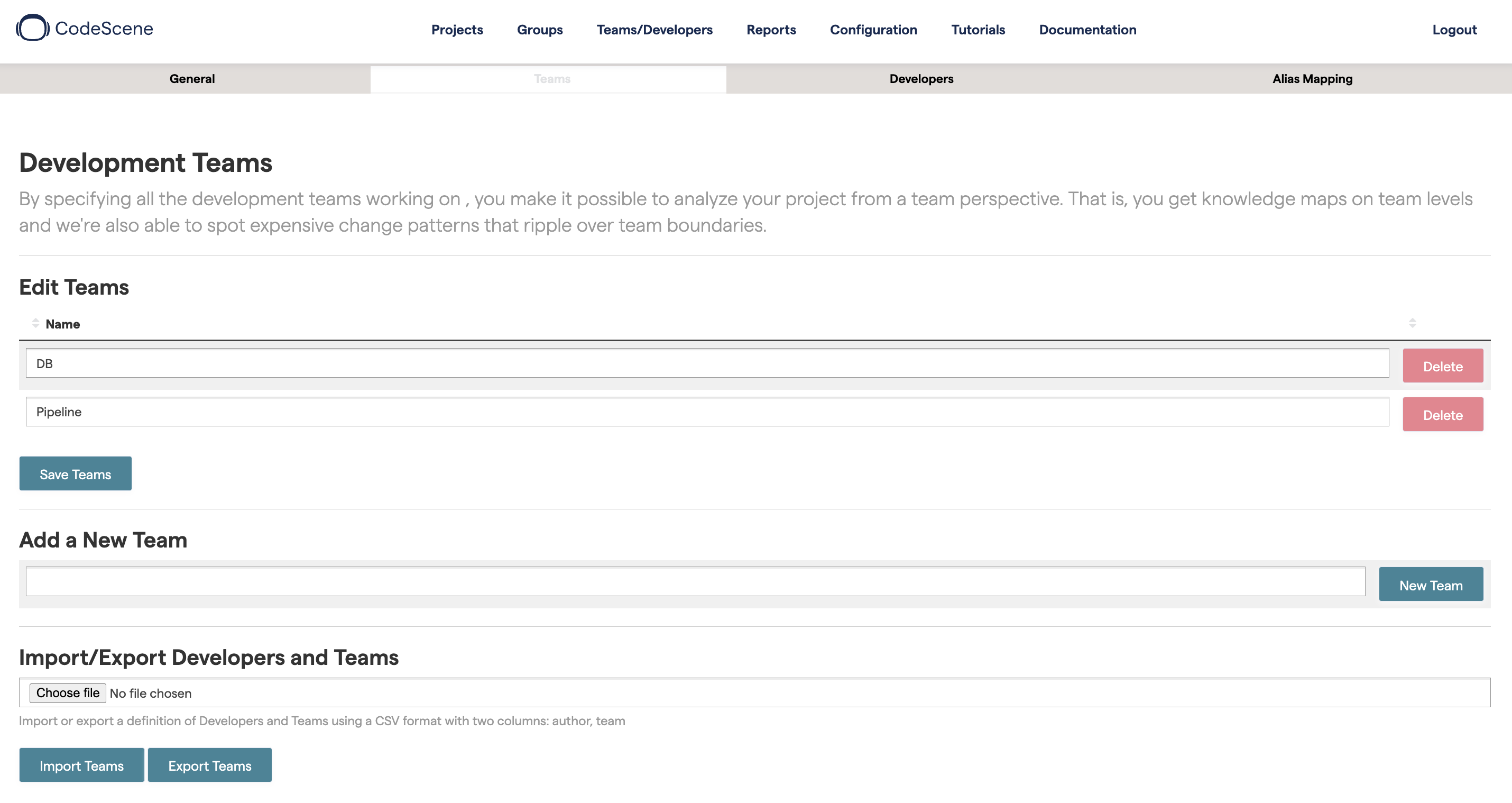Switch to the Alias Mapping tab
1512x803 pixels.
click(1311, 78)
